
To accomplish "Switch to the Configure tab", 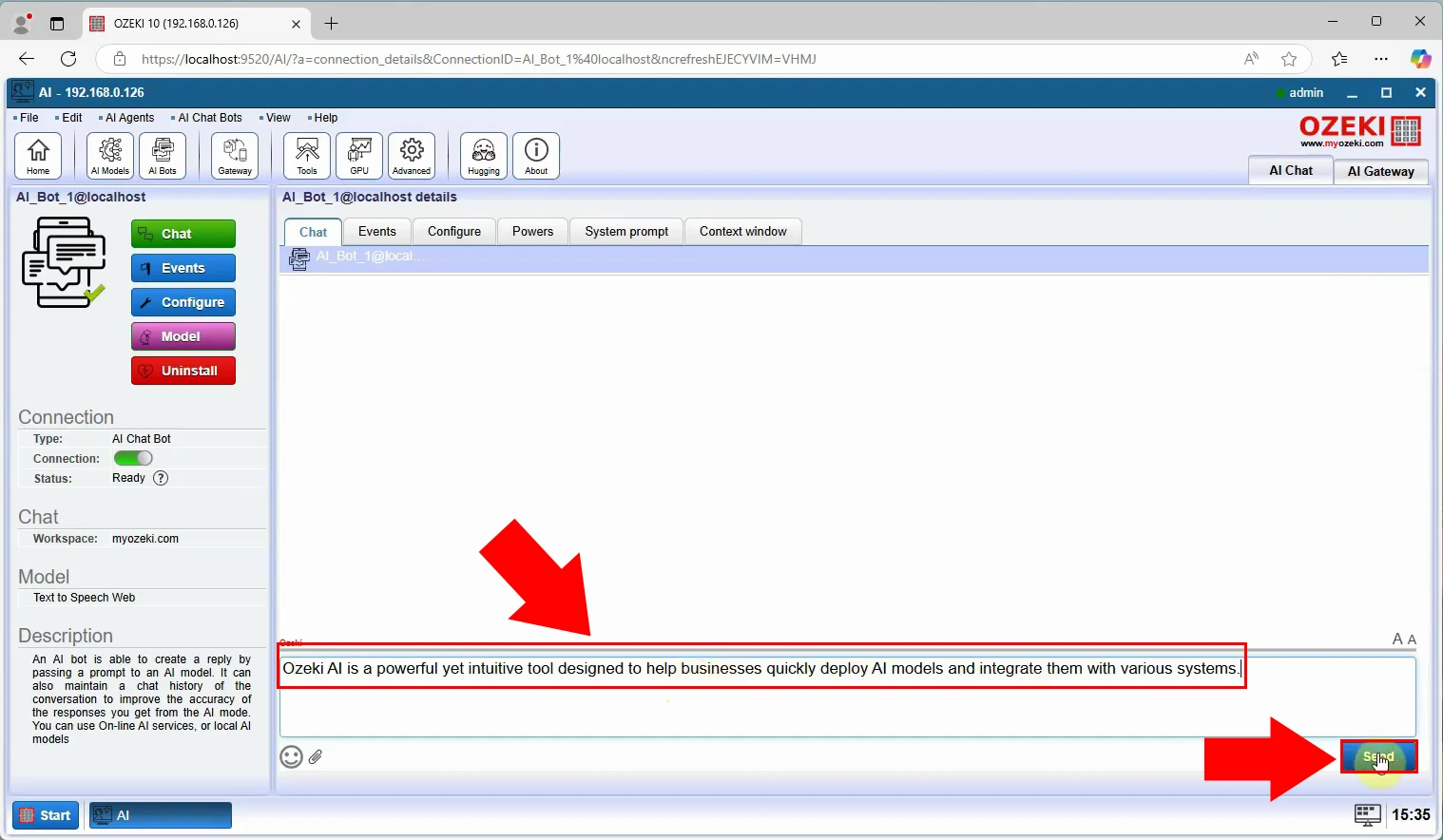I will point(454,231).
